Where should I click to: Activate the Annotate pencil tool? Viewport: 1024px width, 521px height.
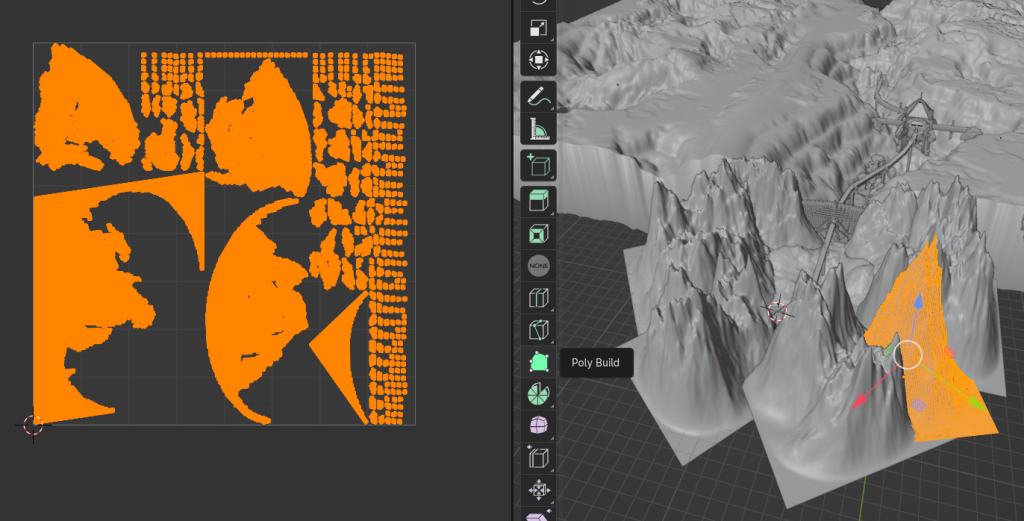[538, 97]
